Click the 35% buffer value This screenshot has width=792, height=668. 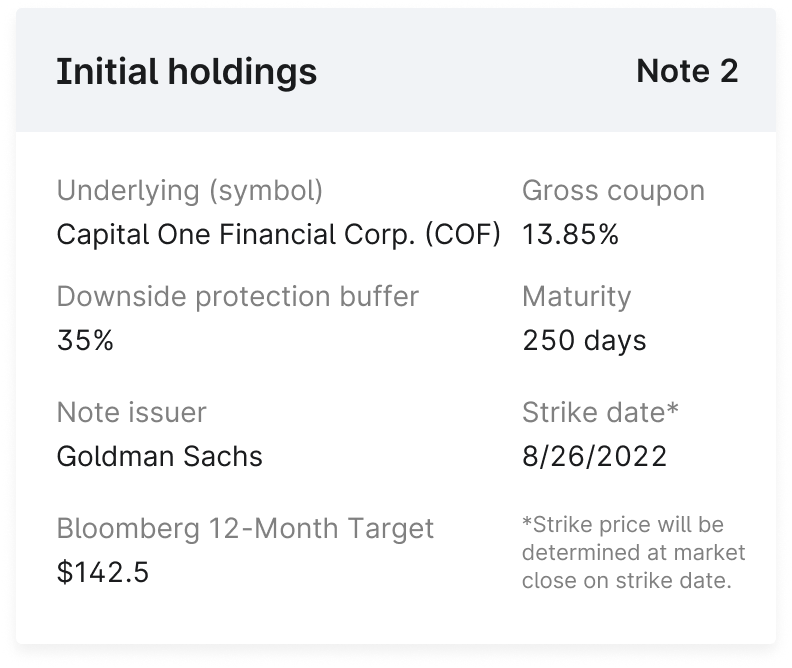(x=85, y=340)
